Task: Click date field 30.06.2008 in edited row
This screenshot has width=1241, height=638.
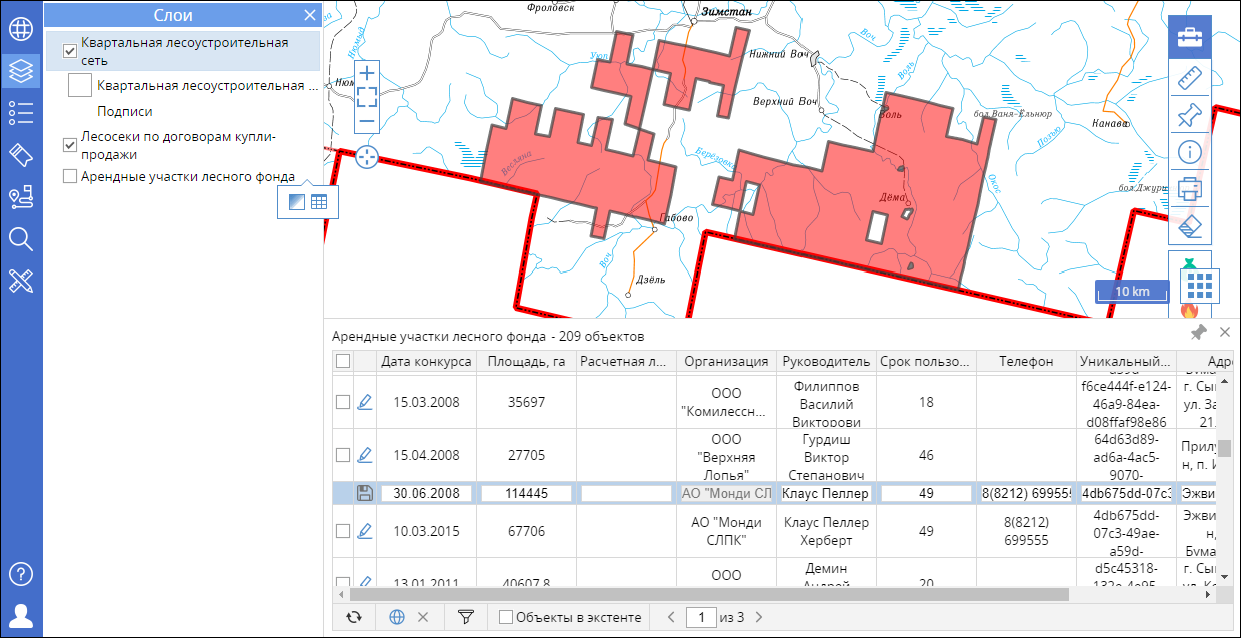Action: click(x=426, y=493)
